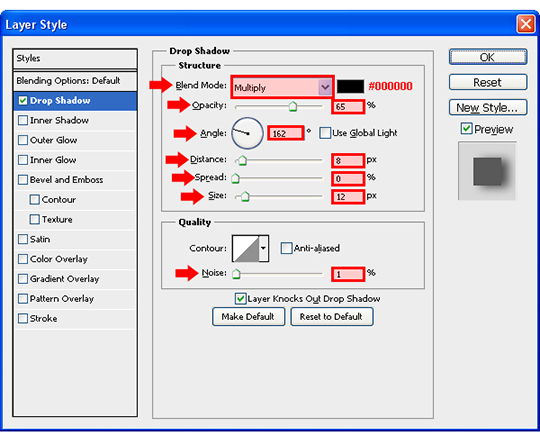
Task: Select the Stroke style item
Action: 43,319
